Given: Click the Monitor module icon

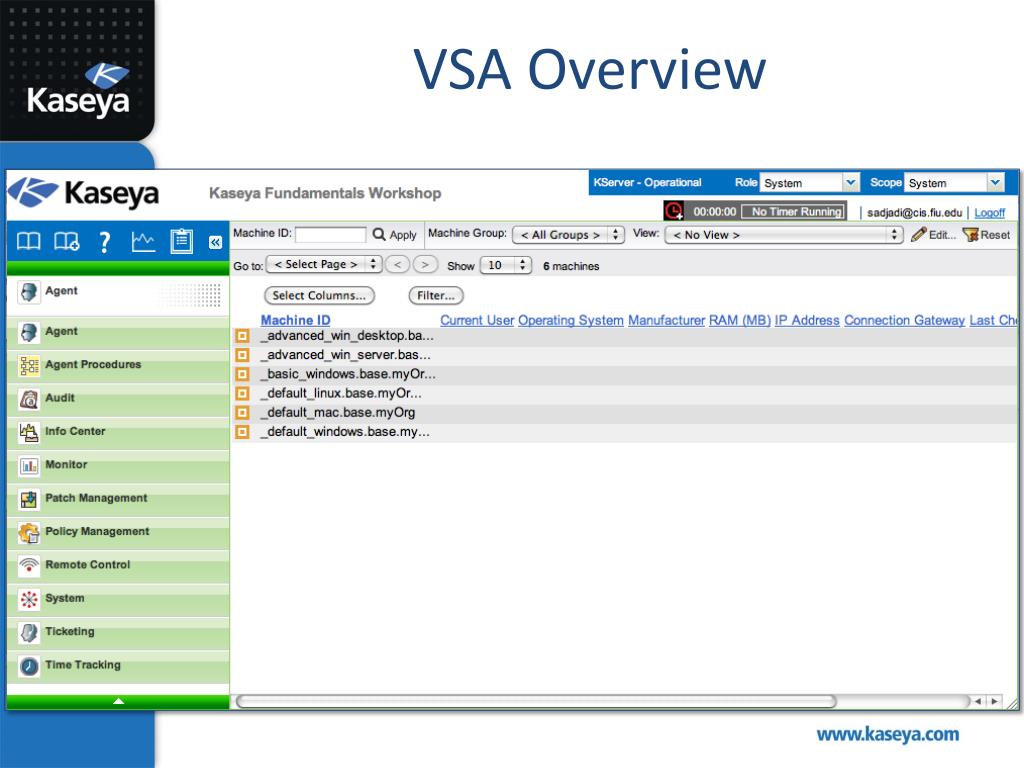Looking at the screenshot, I should tap(29, 465).
